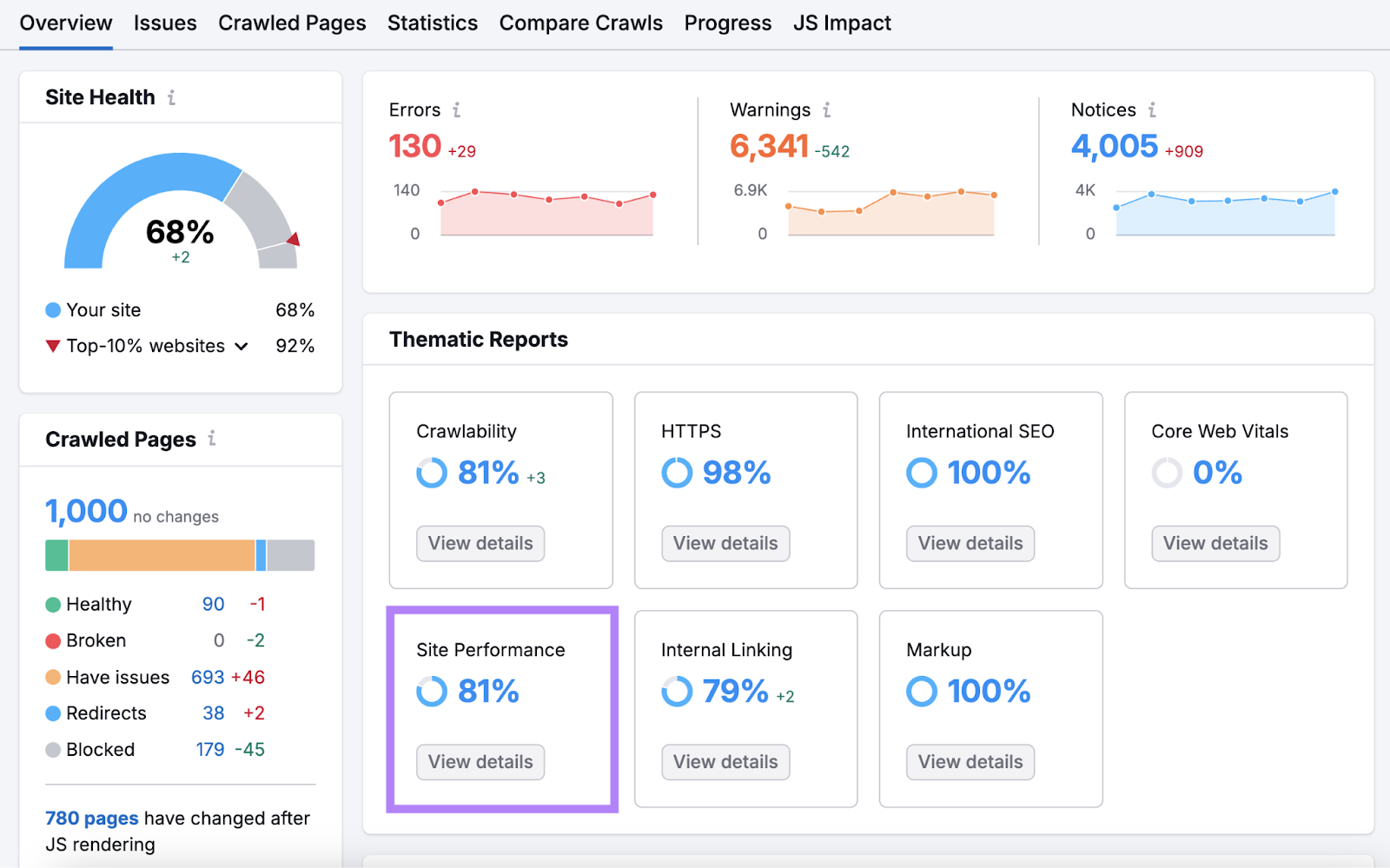Click the Markup progress circle
Viewport: 1390px width, 868px height.
click(x=921, y=692)
